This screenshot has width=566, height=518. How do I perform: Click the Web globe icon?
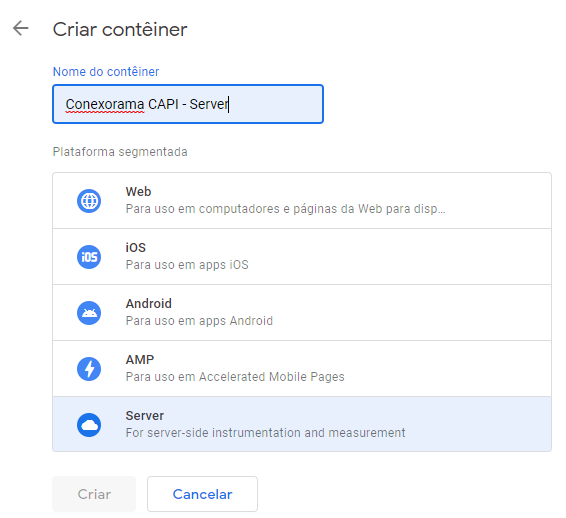pyautogui.click(x=89, y=201)
